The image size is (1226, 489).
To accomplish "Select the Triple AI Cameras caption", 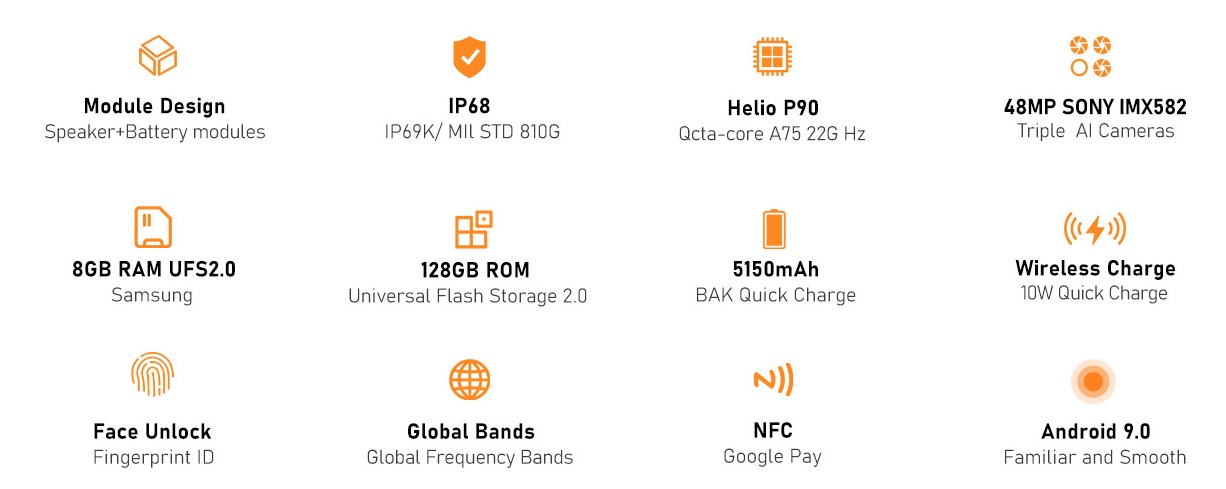I will tap(1095, 131).
